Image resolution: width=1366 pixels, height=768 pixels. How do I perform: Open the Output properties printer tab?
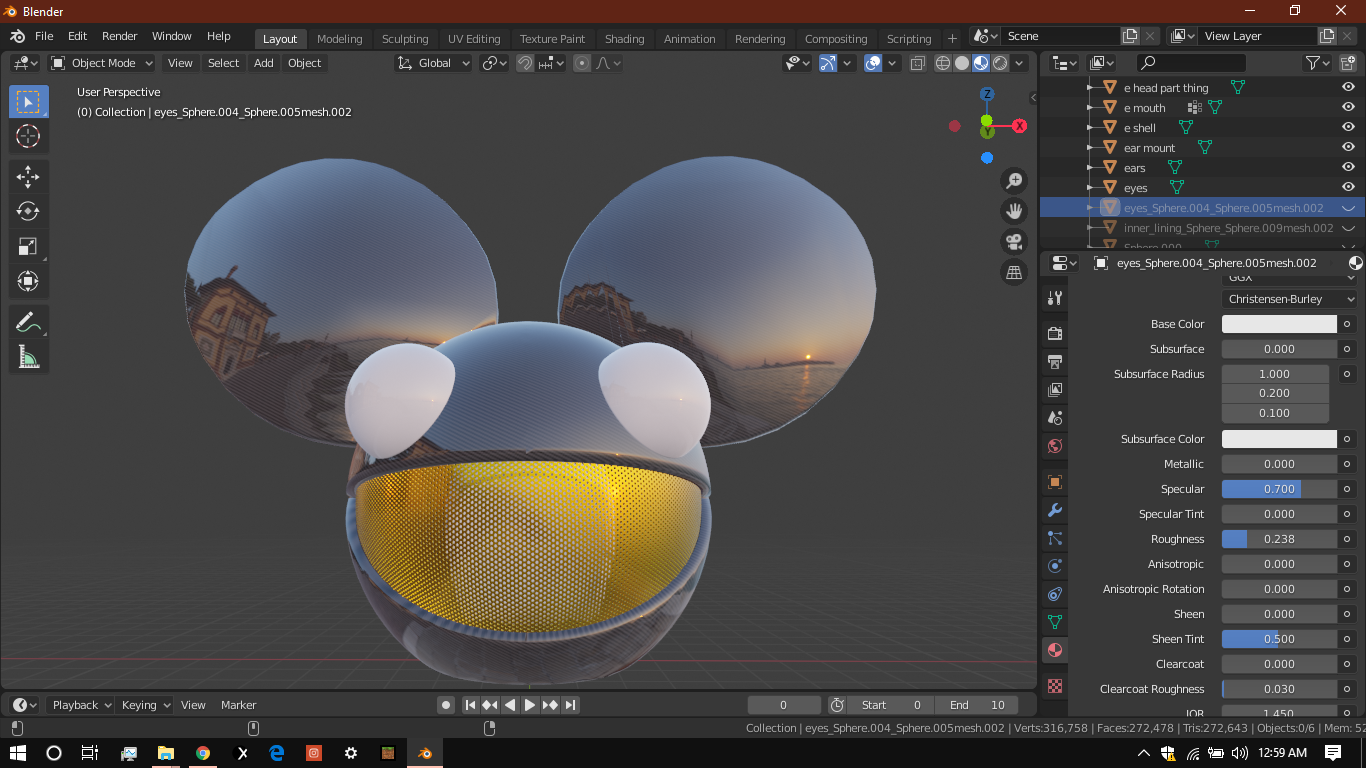tap(1054, 361)
